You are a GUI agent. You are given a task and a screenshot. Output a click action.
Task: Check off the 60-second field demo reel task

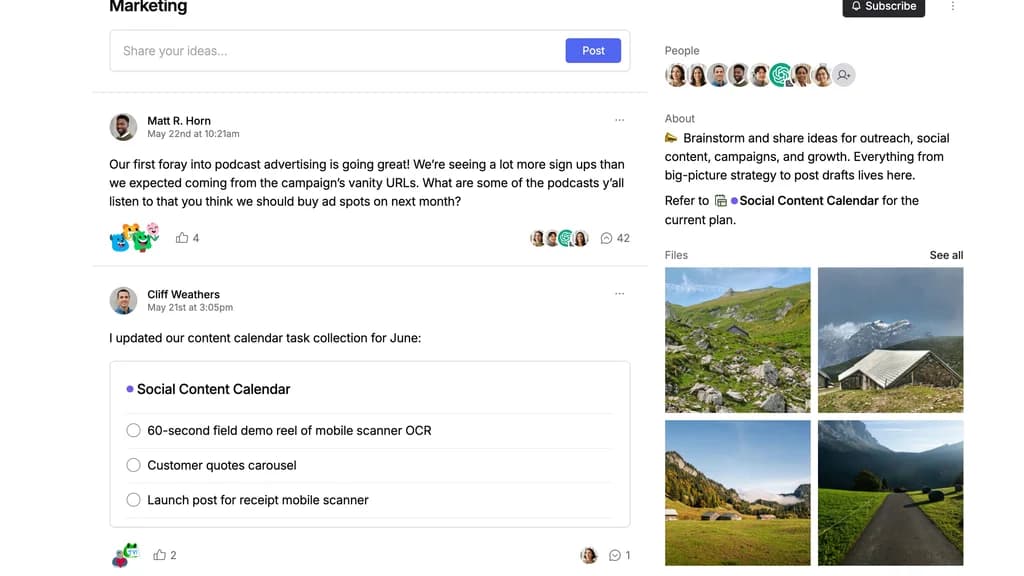pos(133,431)
